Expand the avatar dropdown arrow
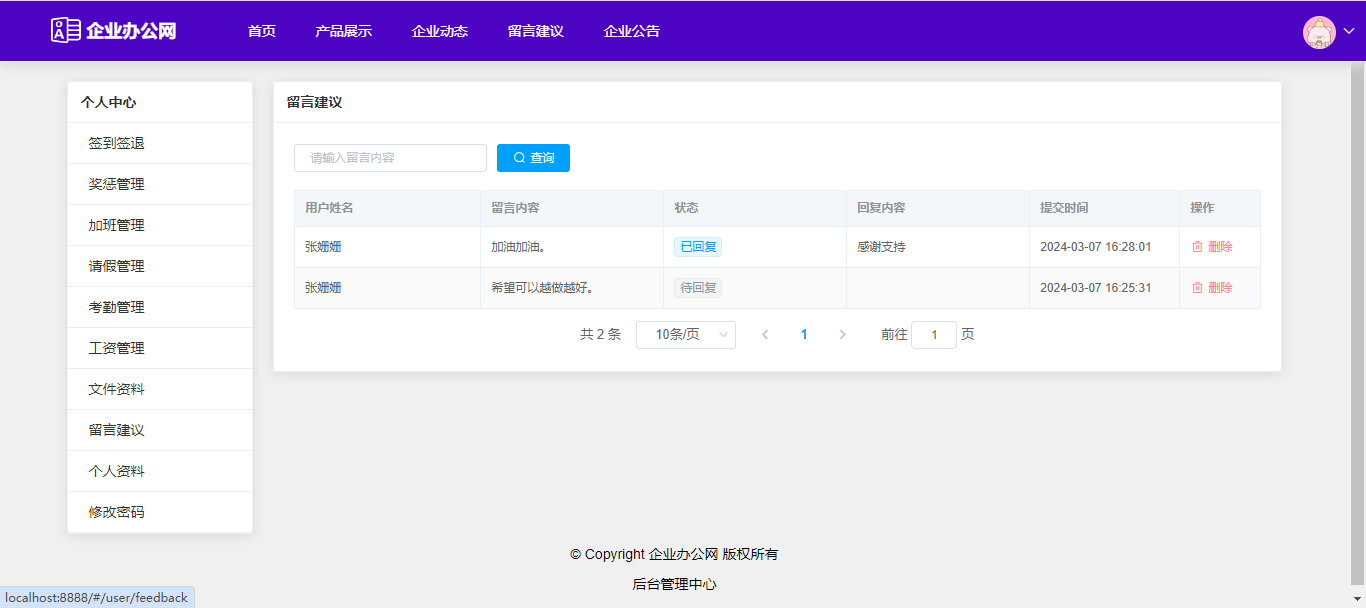The width and height of the screenshot is (1366, 608). pyautogui.click(x=1349, y=31)
